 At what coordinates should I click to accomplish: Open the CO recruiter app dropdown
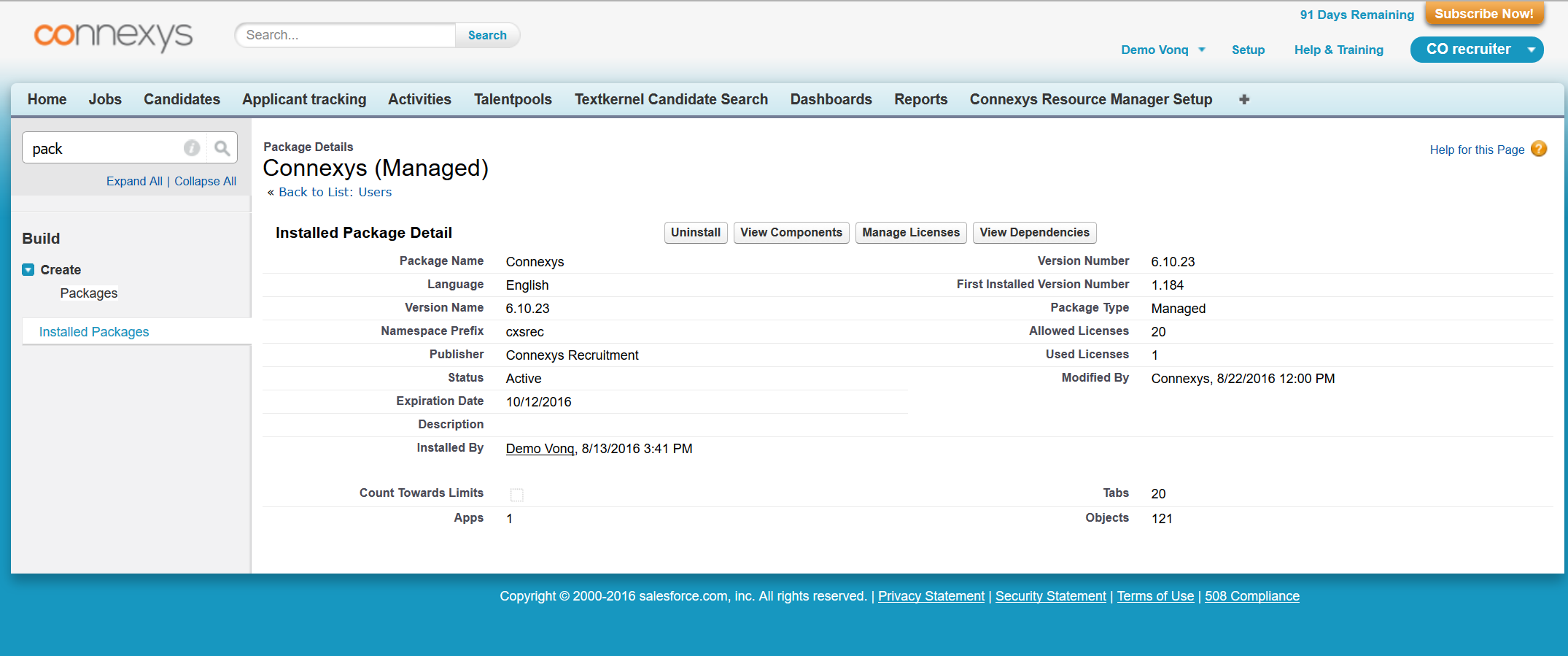1477,50
